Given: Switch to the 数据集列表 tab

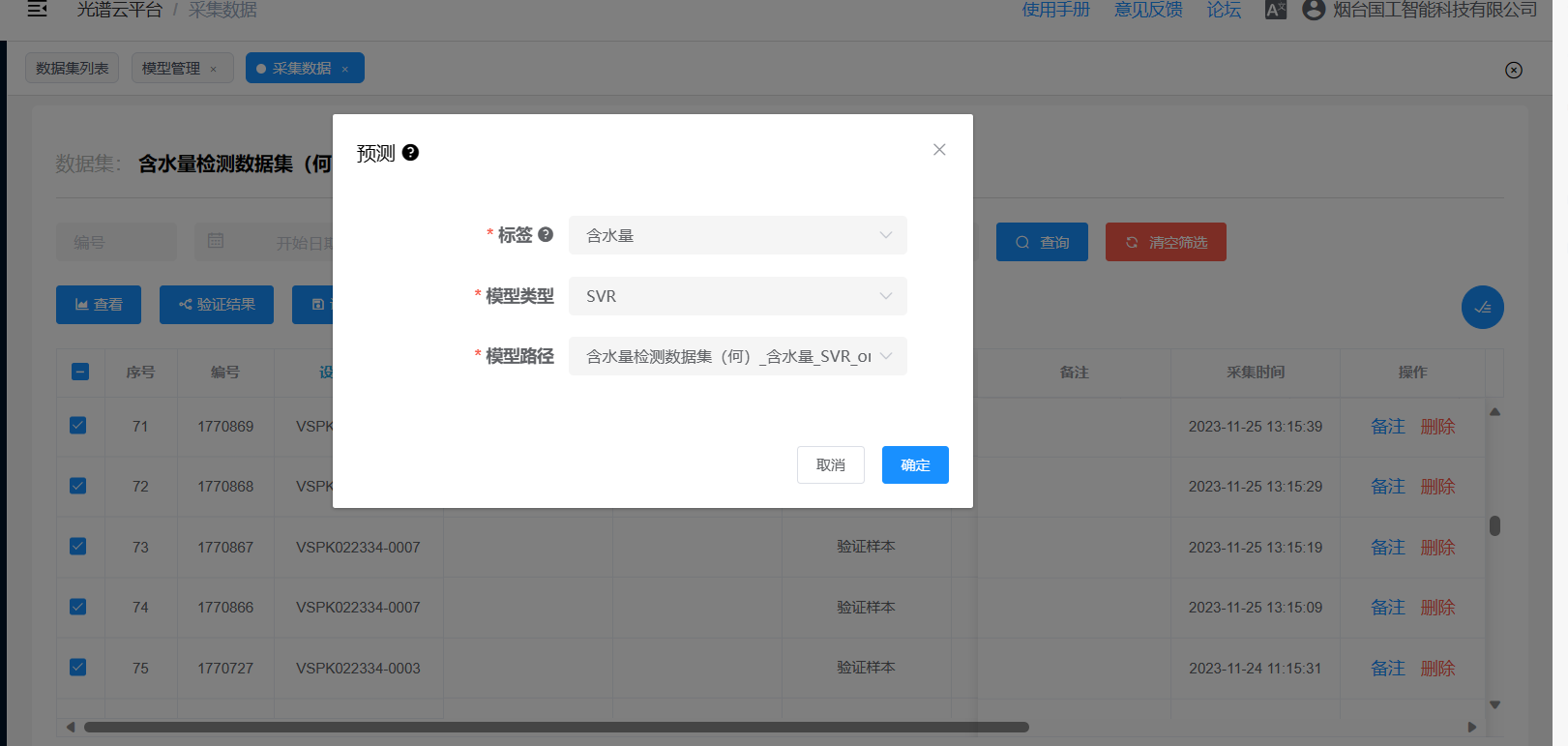Looking at the screenshot, I should [73, 68].
